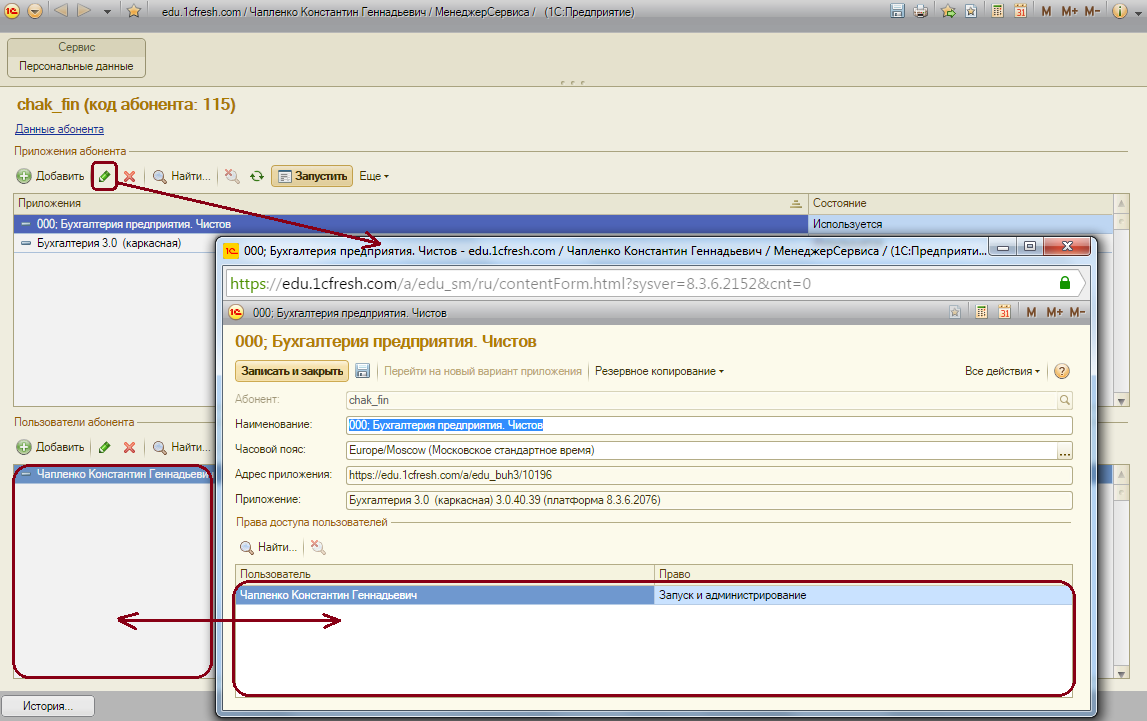Image resolution: width=1147 pixels, height=721 pixels.
Task: Refresh the applications list
Action: 257,176
